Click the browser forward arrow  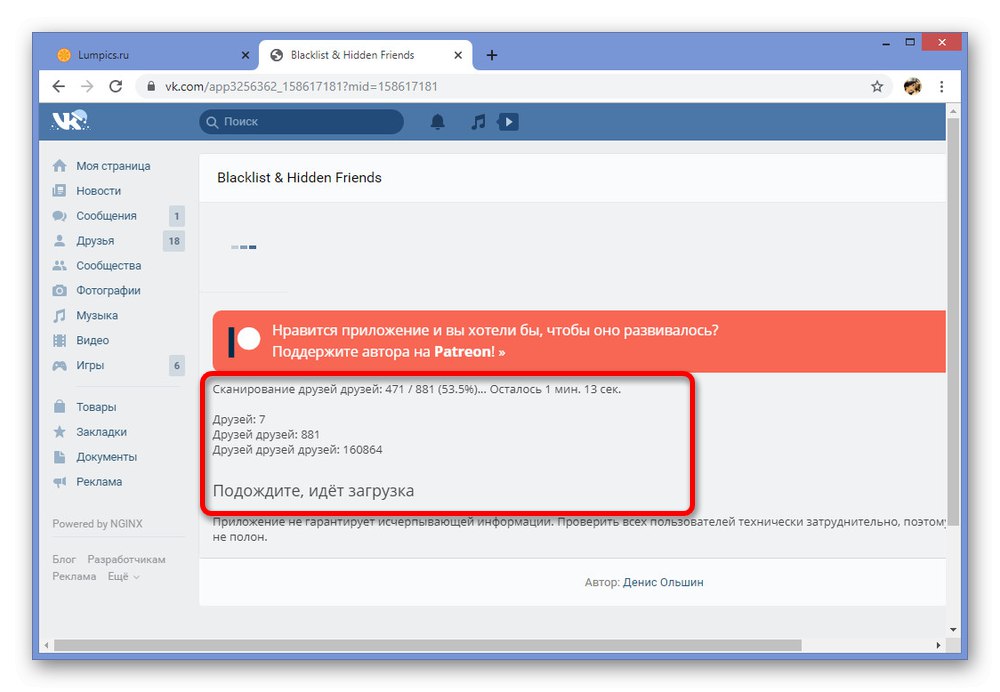(87, 86)
